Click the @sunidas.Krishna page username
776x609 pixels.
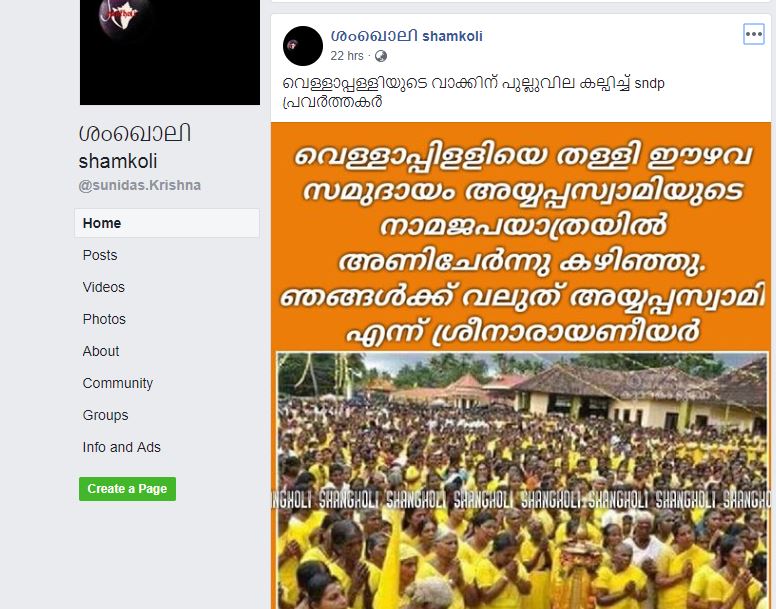point(140,186)
